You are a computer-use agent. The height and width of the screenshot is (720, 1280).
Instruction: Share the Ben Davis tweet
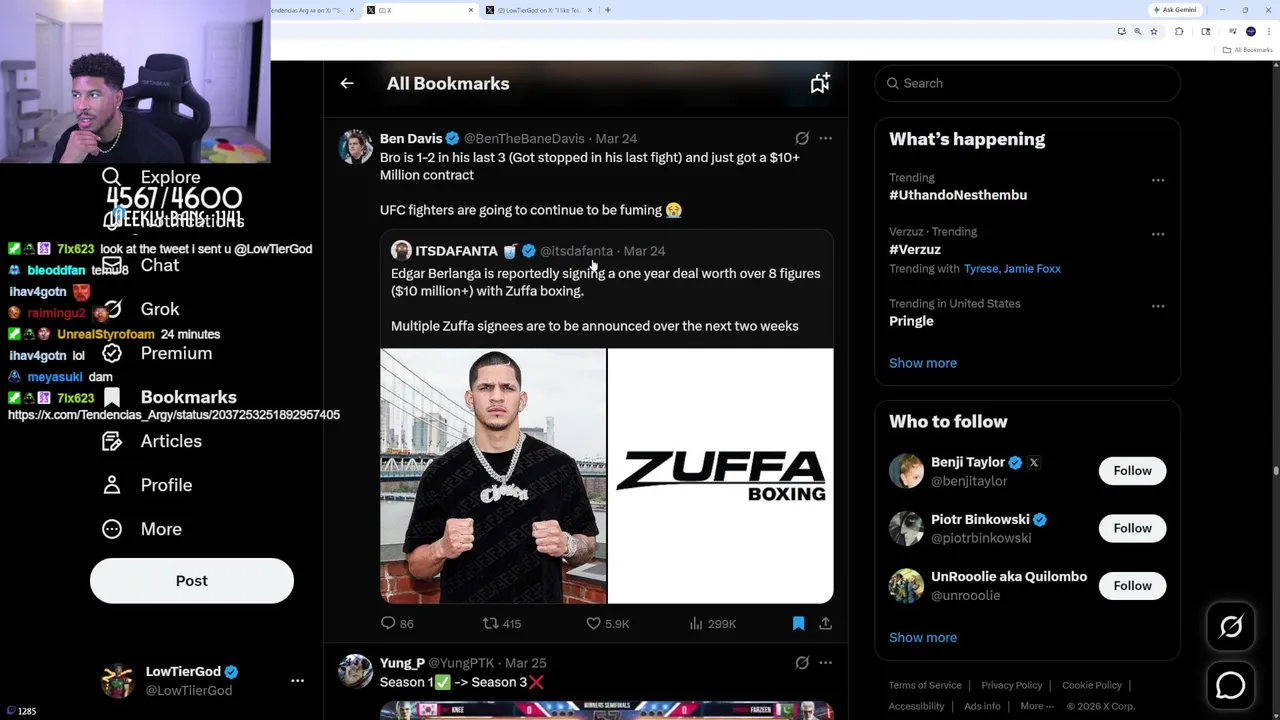point(825,623)
